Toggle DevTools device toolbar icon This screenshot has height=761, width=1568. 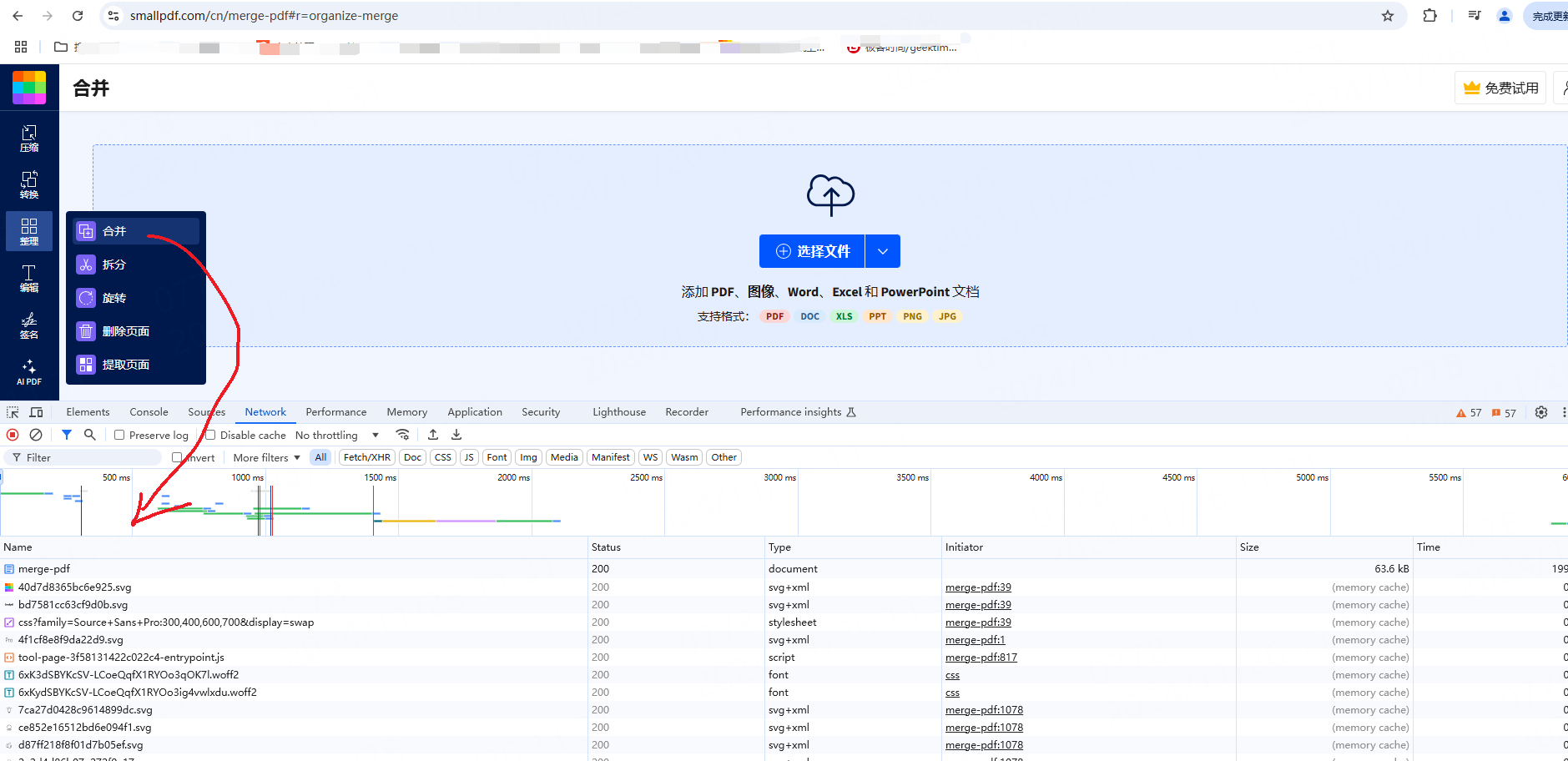tap(36, 412)
